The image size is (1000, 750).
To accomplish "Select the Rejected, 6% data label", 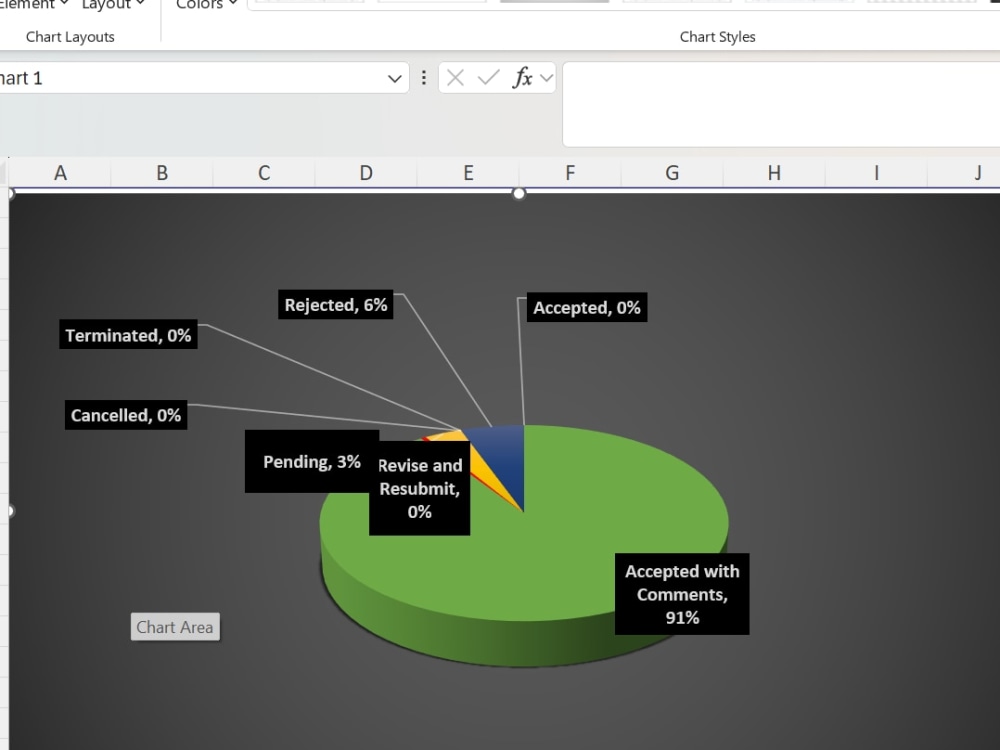I will (335, 305).
